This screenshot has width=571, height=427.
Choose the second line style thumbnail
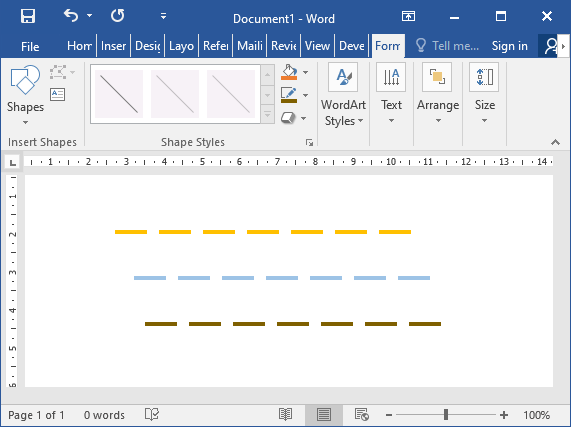coord(175,94)
